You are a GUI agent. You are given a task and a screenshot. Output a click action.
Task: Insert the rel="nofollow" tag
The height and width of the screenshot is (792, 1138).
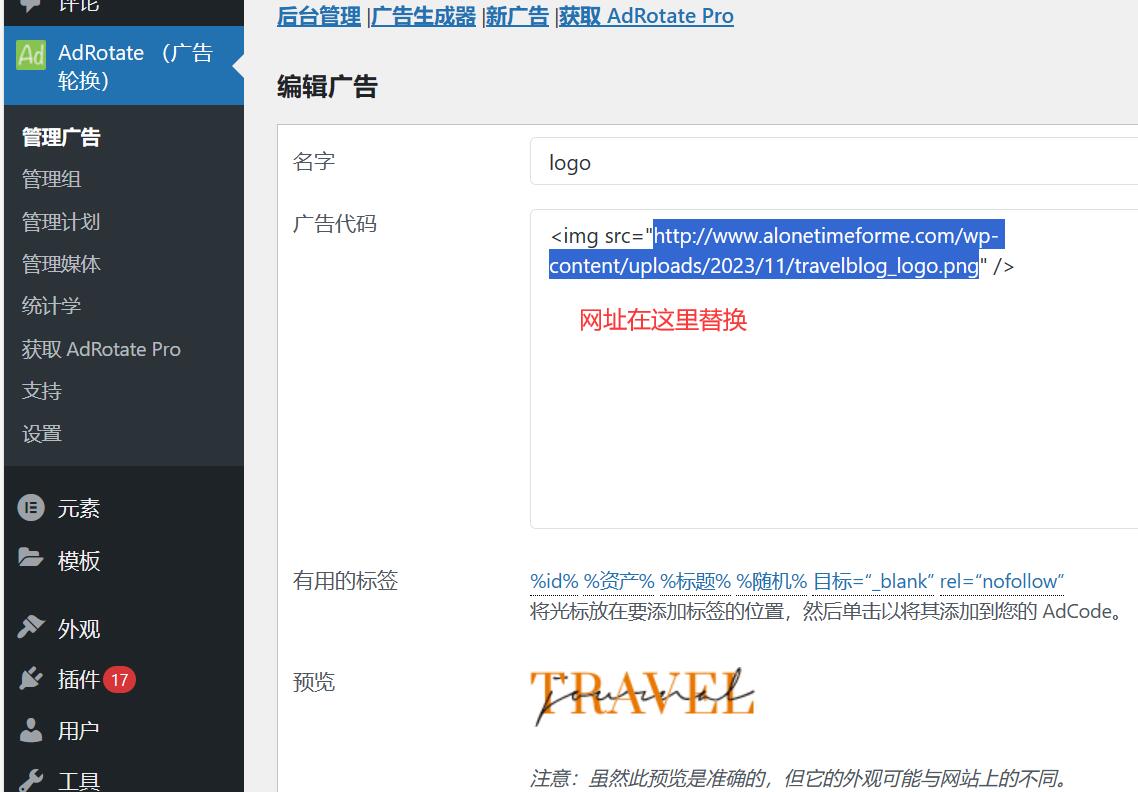(x=1002, y=581)
